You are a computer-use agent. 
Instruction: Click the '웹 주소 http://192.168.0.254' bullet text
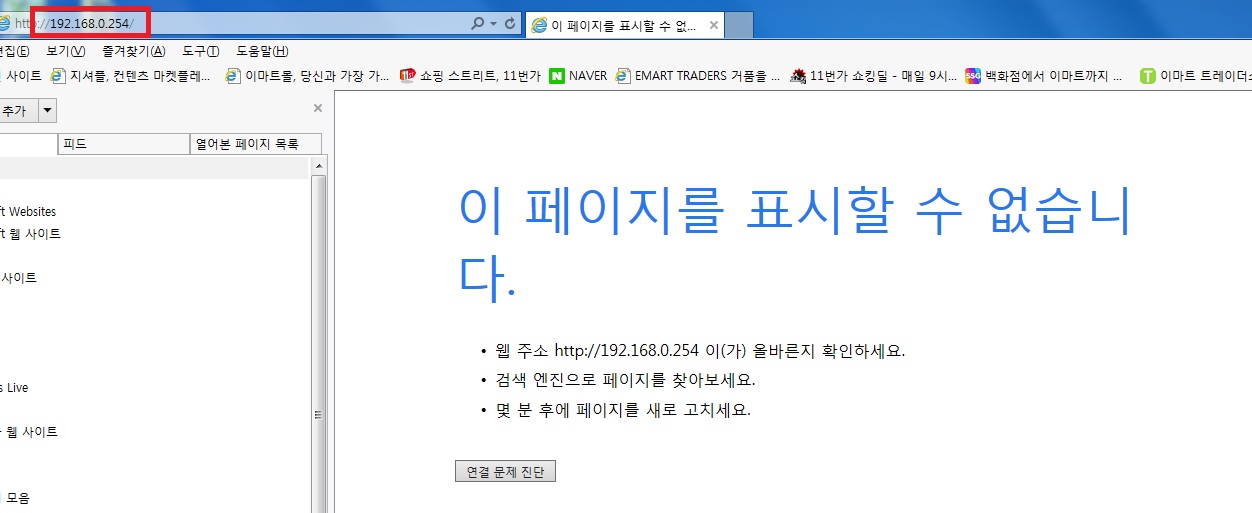tap(699, 351)
